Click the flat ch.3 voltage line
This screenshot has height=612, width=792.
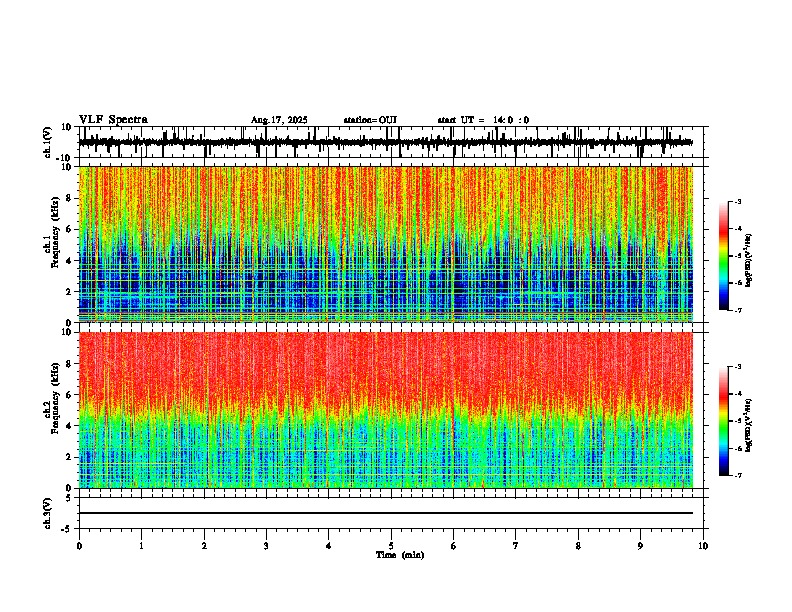pos(385,513)
